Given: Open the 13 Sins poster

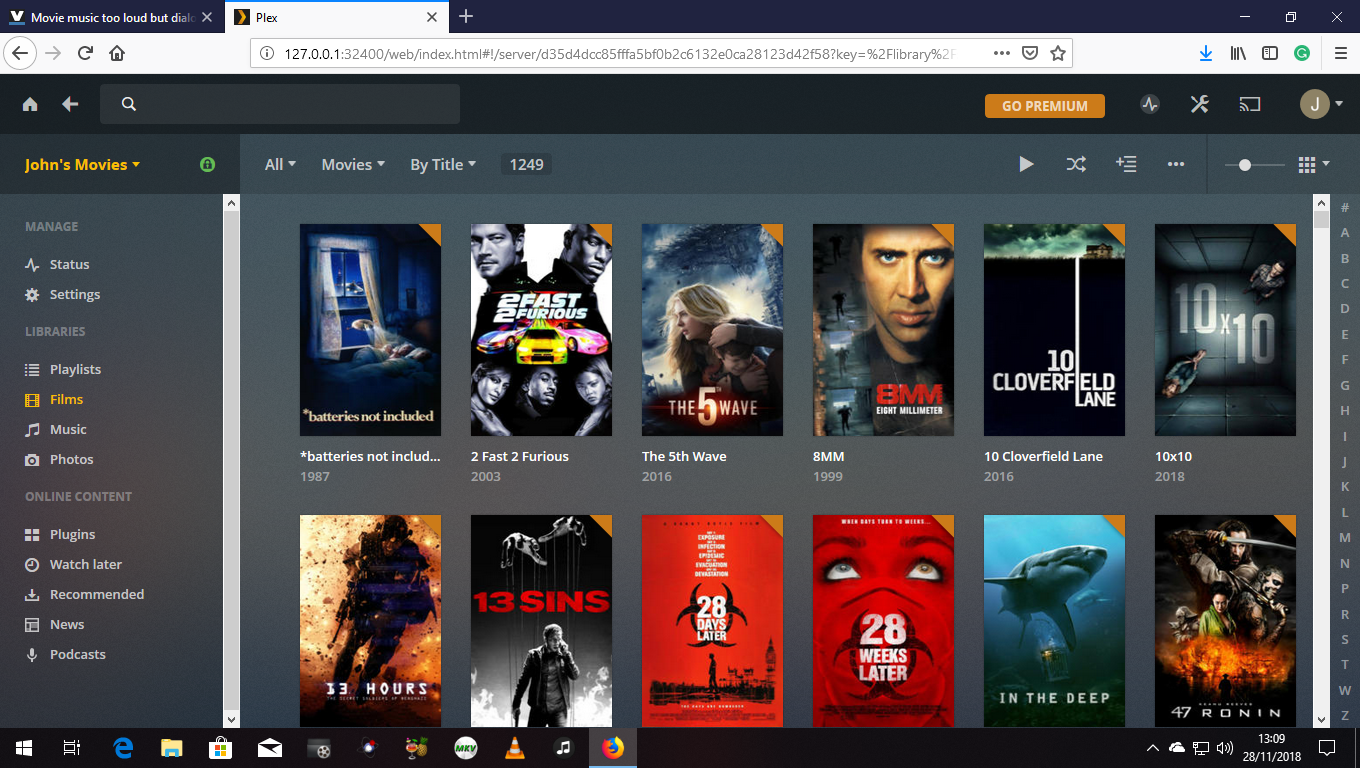Looking at the screenshot, I should (541, 621).
